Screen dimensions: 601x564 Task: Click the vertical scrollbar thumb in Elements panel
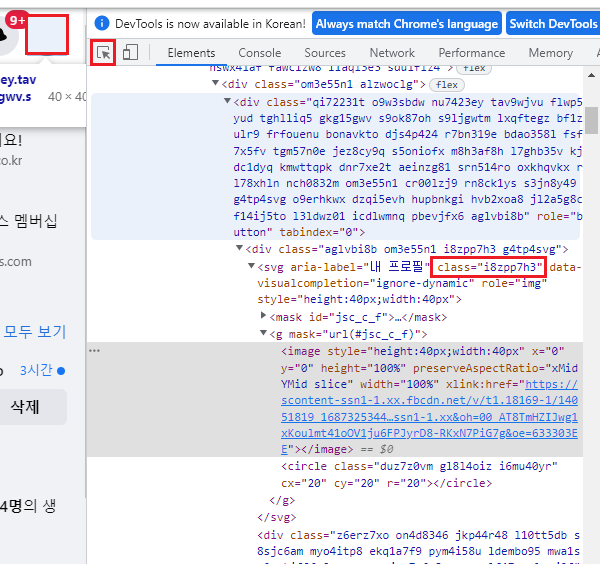tap(592, 120)
